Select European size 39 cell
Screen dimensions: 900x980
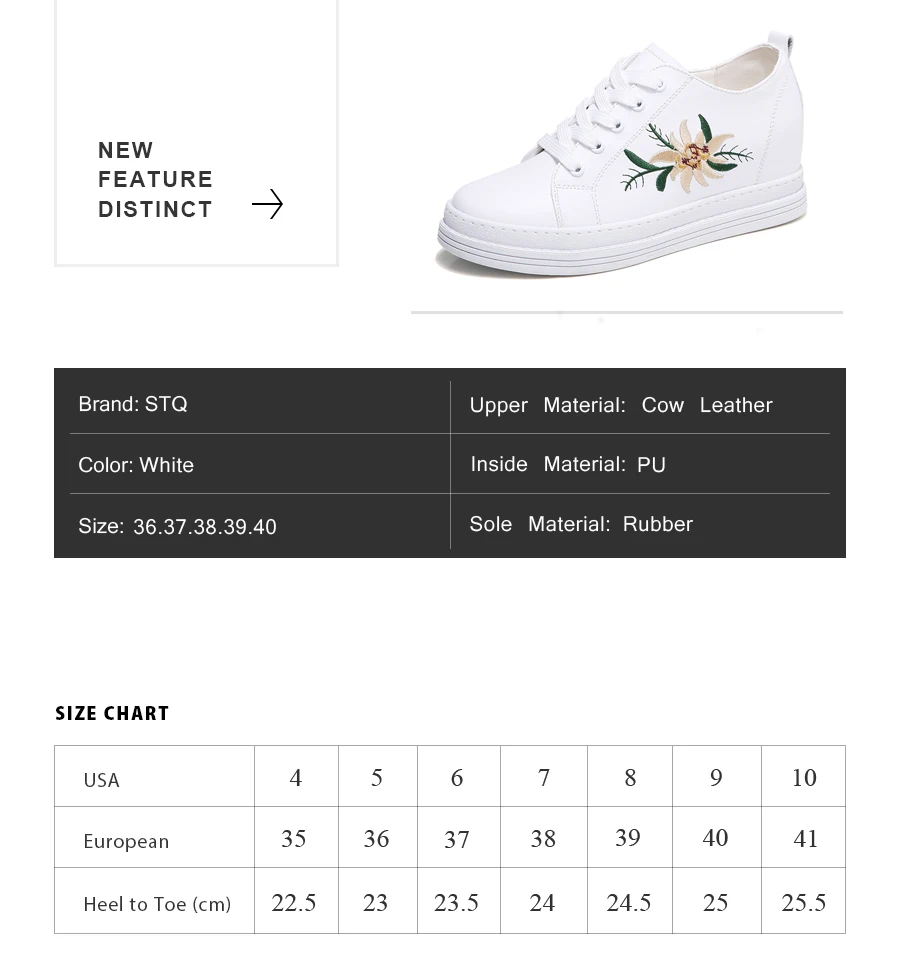[628, 838]
